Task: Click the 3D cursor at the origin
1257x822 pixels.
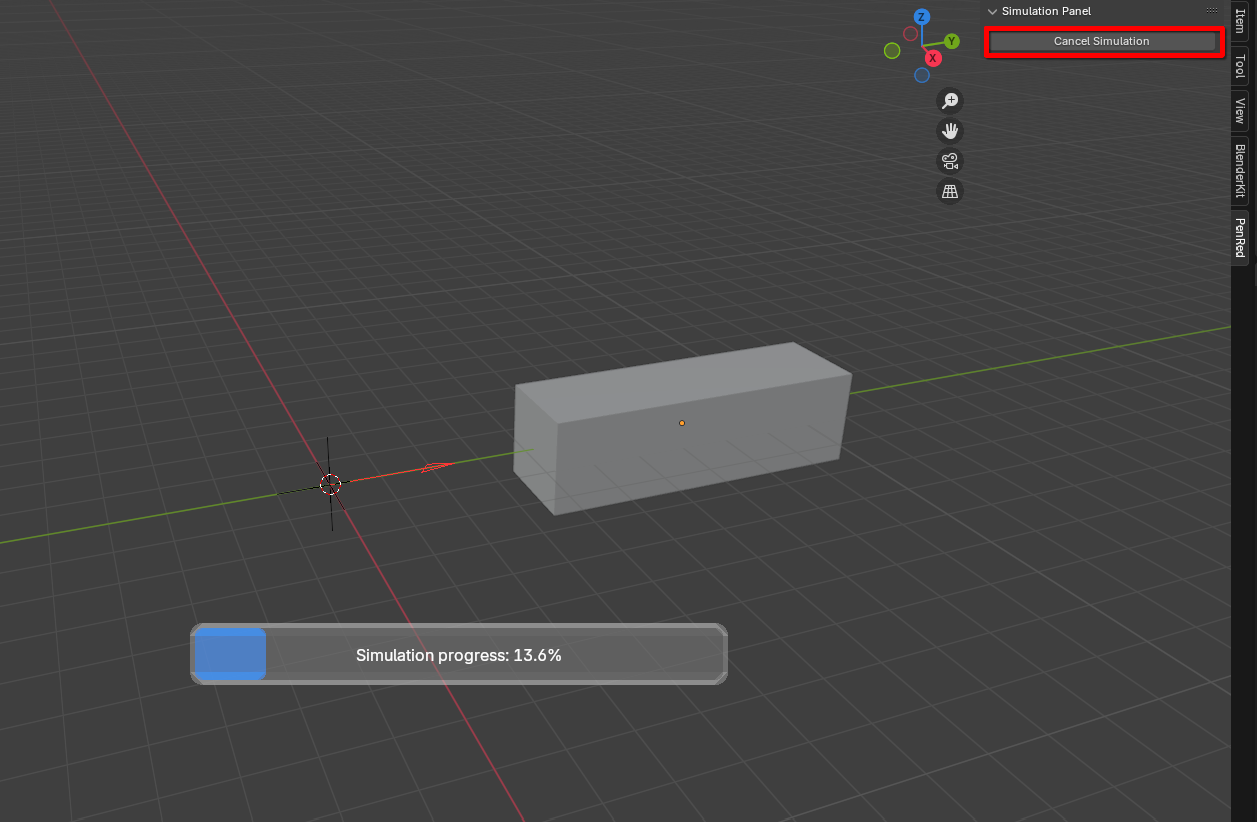Action: pyautogui.click(x=330, y=485)
